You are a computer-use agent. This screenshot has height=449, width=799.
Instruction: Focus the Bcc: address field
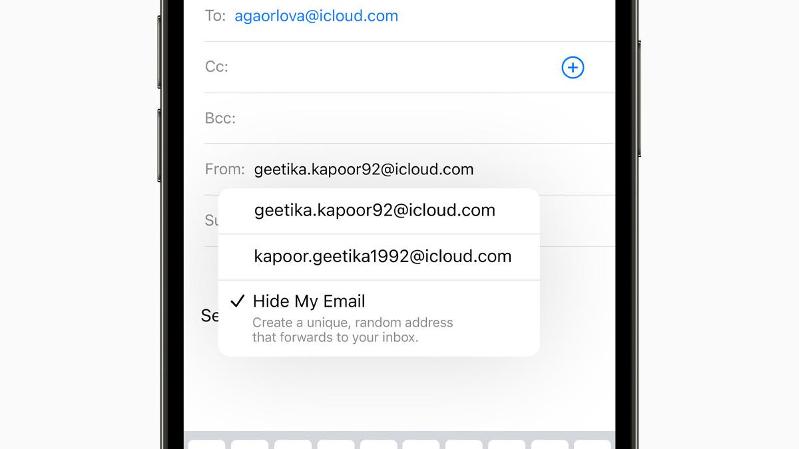[420, 118]
